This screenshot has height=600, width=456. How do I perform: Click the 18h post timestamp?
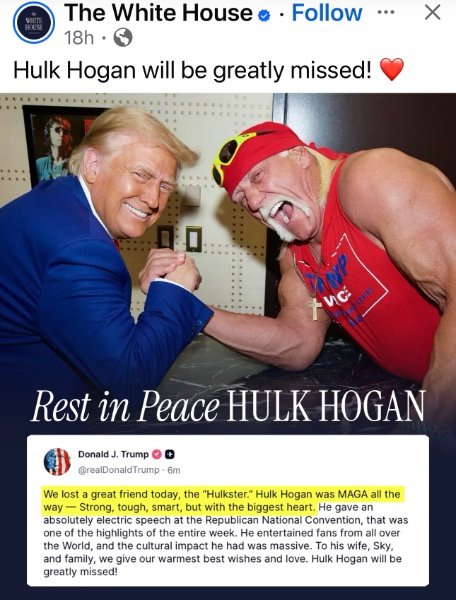click(79, 38)
